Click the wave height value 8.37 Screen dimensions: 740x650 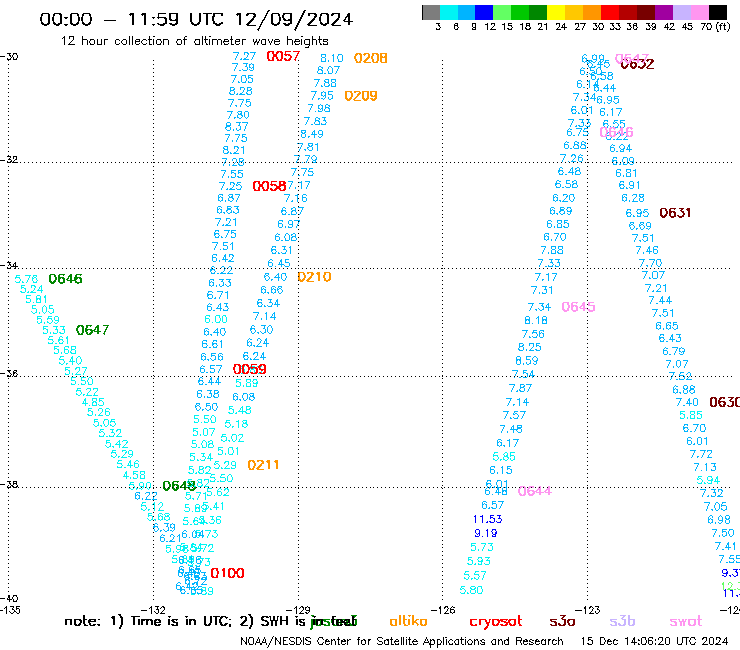pos(236,127)
